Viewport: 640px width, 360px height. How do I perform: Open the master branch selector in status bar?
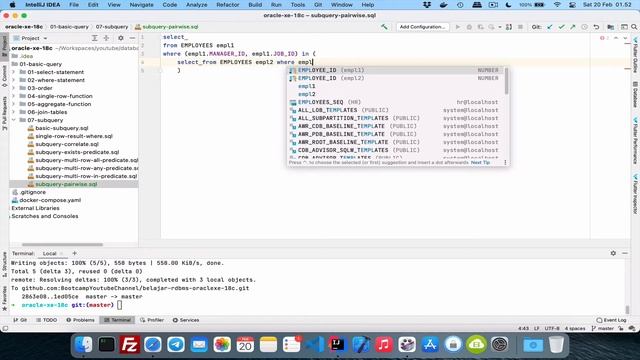(x=602, y=328)
